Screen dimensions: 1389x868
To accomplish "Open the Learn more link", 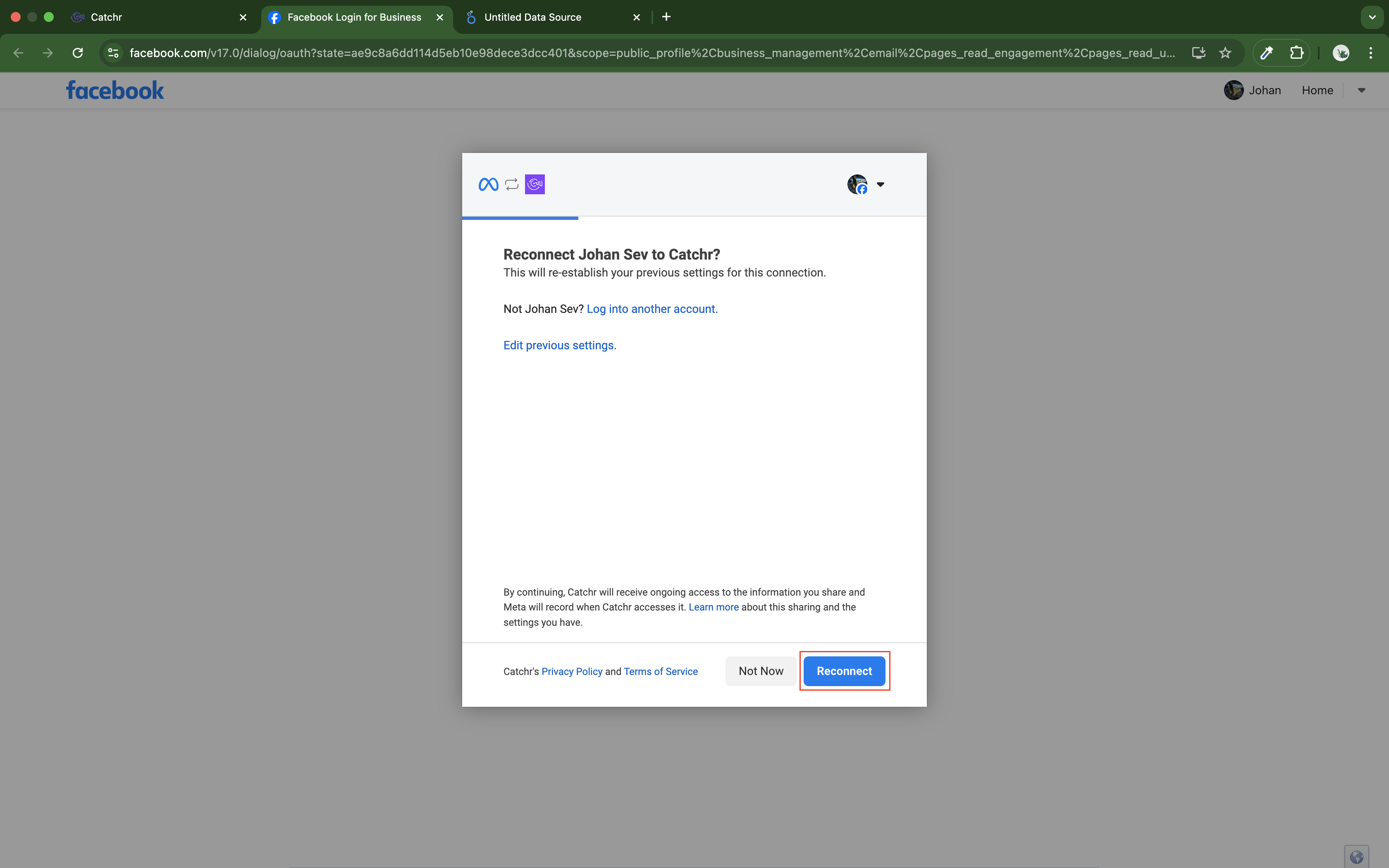I will pos(714,607).
